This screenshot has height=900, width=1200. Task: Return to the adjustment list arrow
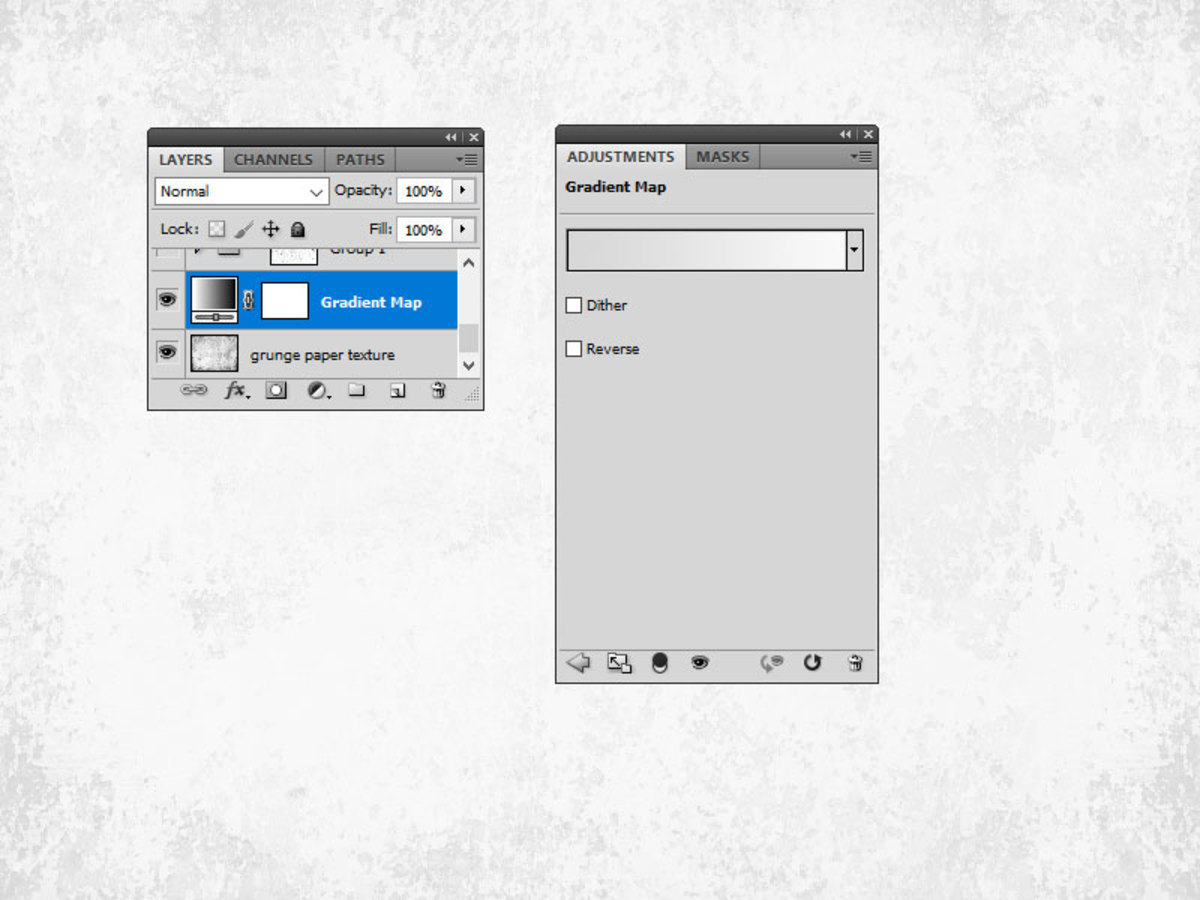[578, 662]
